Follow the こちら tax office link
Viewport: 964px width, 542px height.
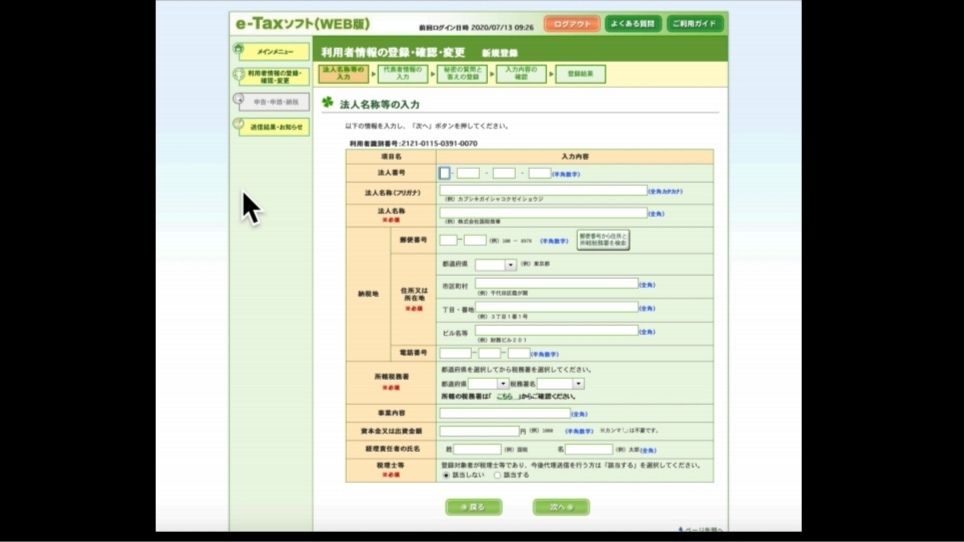505,396
